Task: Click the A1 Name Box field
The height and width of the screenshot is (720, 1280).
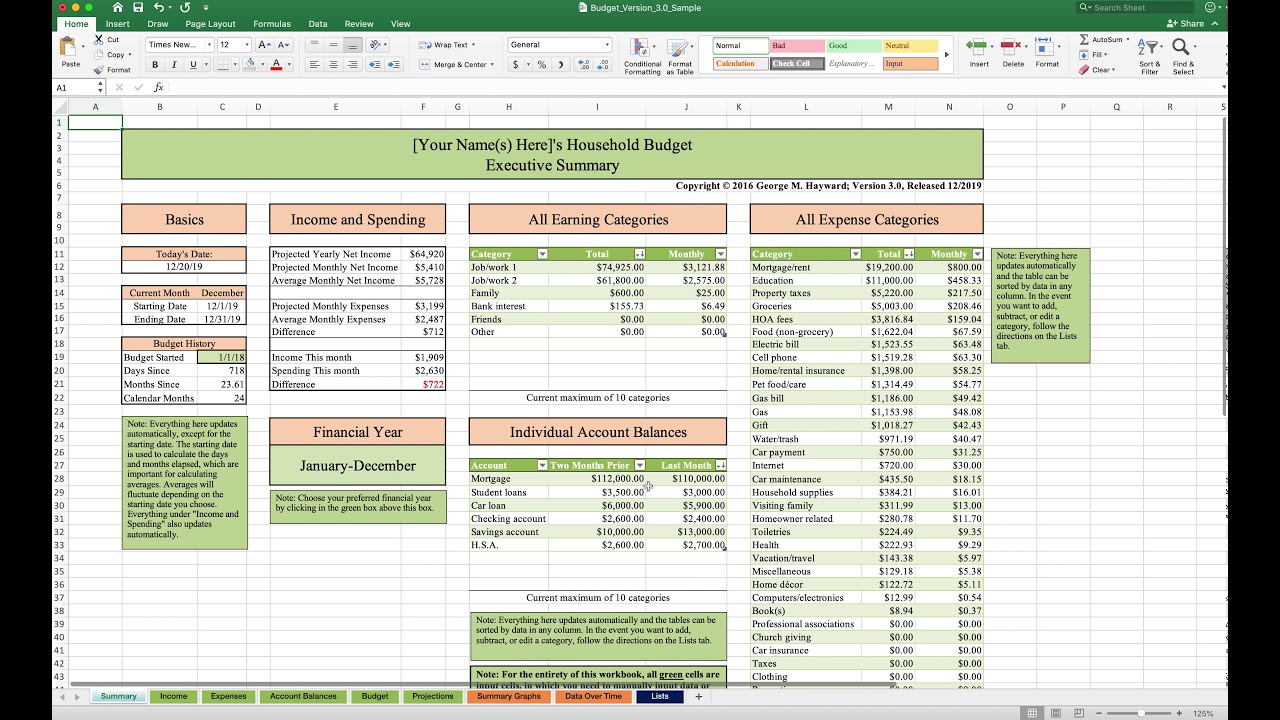Action: [x=75, y=87]
